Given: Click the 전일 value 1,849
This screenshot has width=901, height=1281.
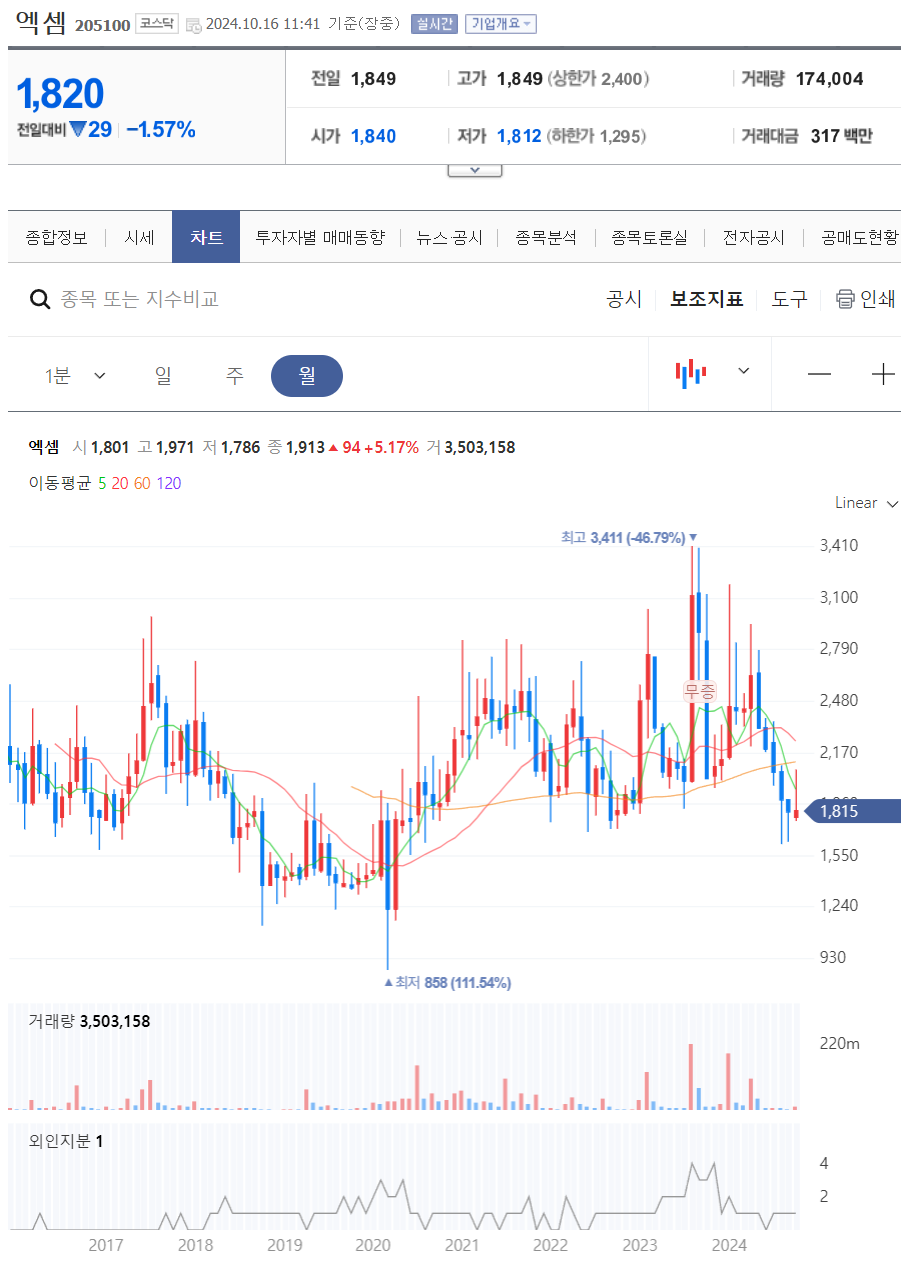Looking at the screenshot, I should [374, 79].
